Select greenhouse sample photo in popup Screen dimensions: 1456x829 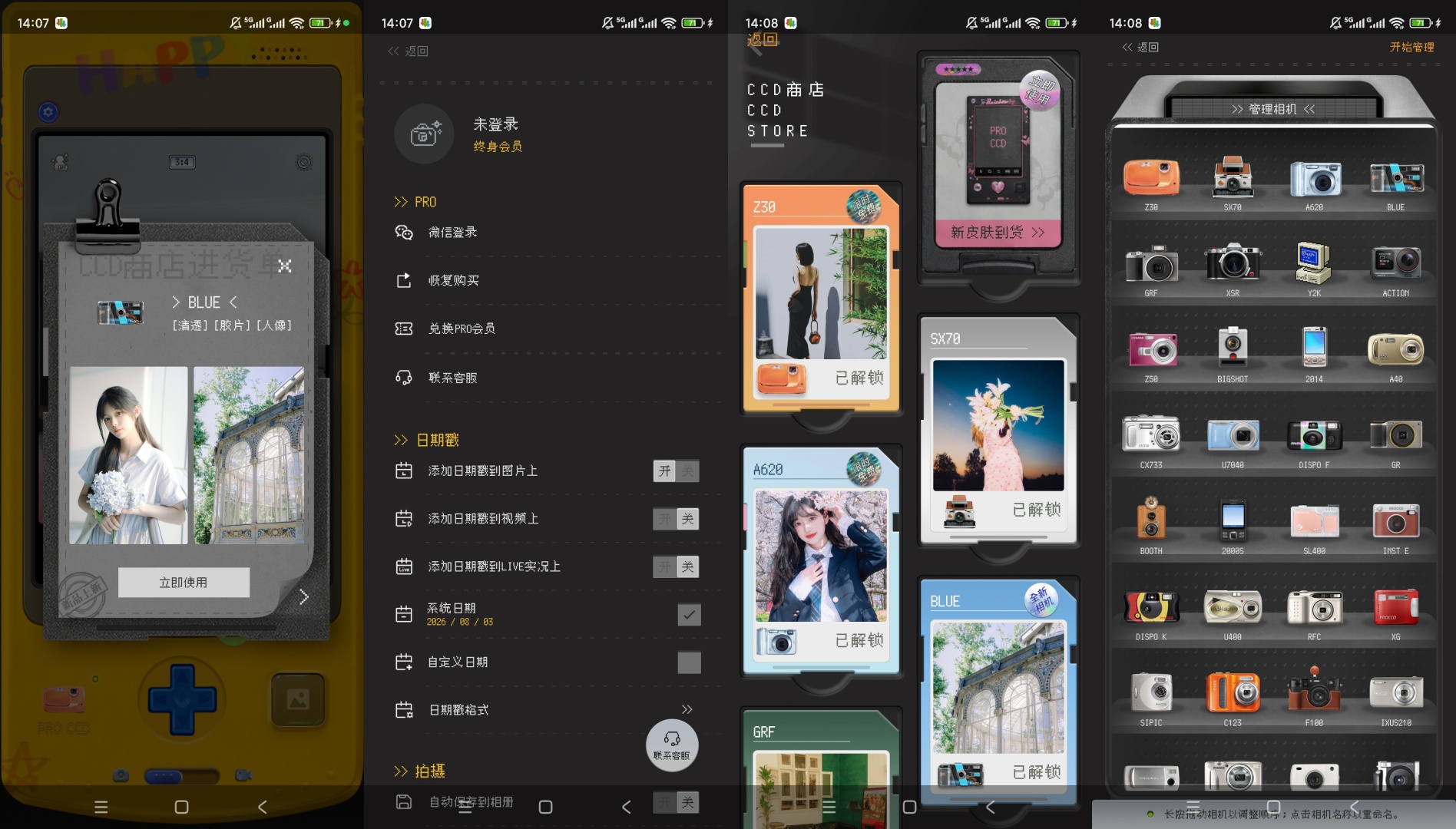coord(249,456)
